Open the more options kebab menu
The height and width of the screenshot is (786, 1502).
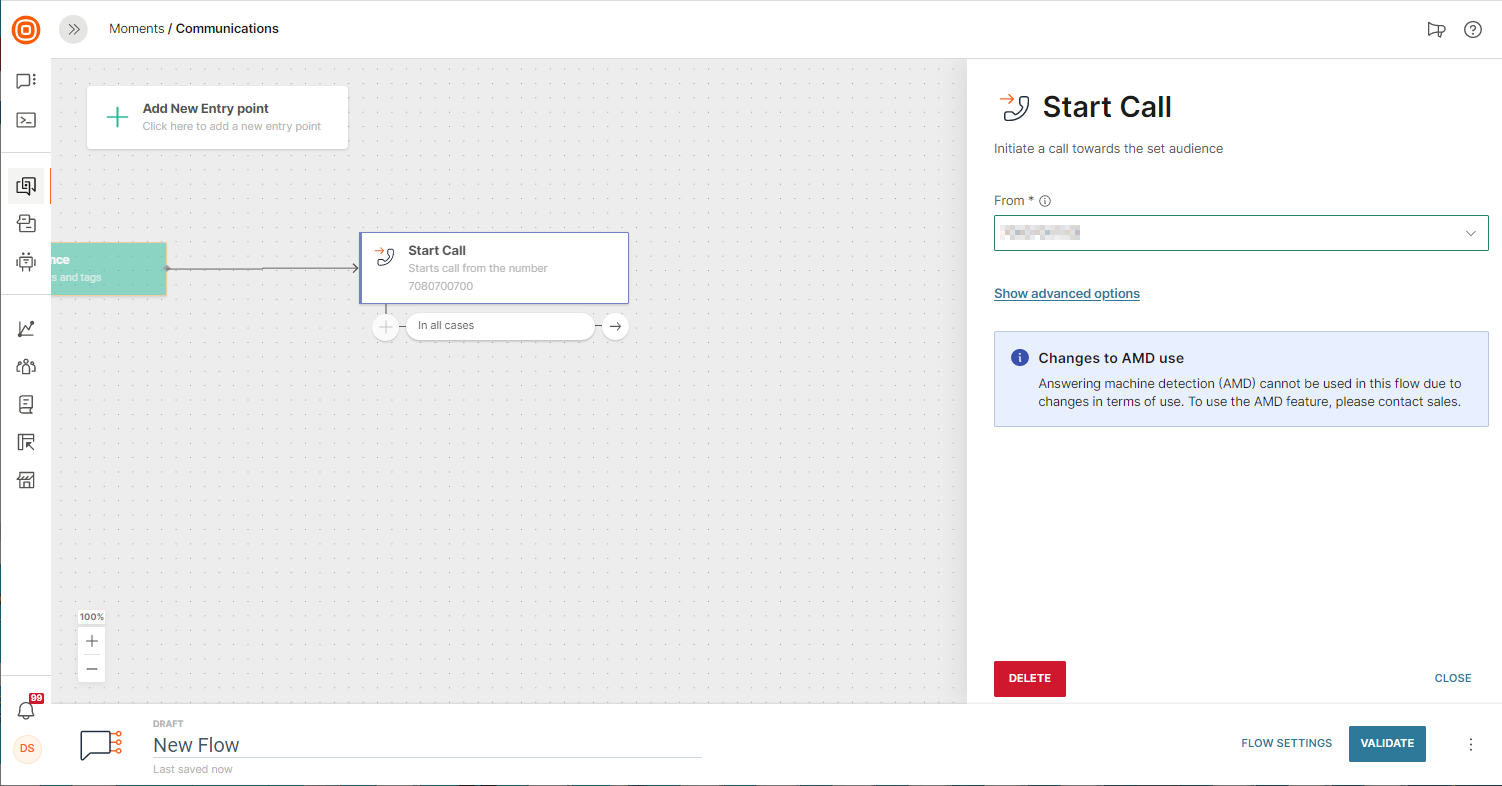(1471, 744)
